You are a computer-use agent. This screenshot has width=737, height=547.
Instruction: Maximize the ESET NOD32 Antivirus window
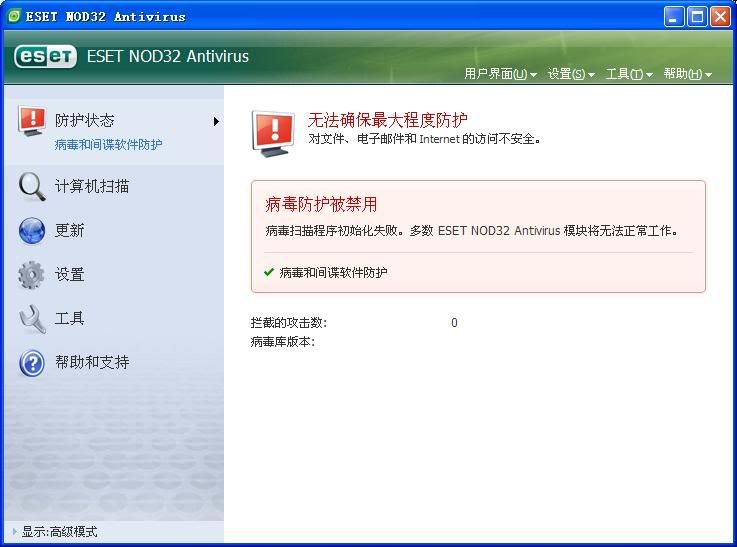[x=698, y=17]
